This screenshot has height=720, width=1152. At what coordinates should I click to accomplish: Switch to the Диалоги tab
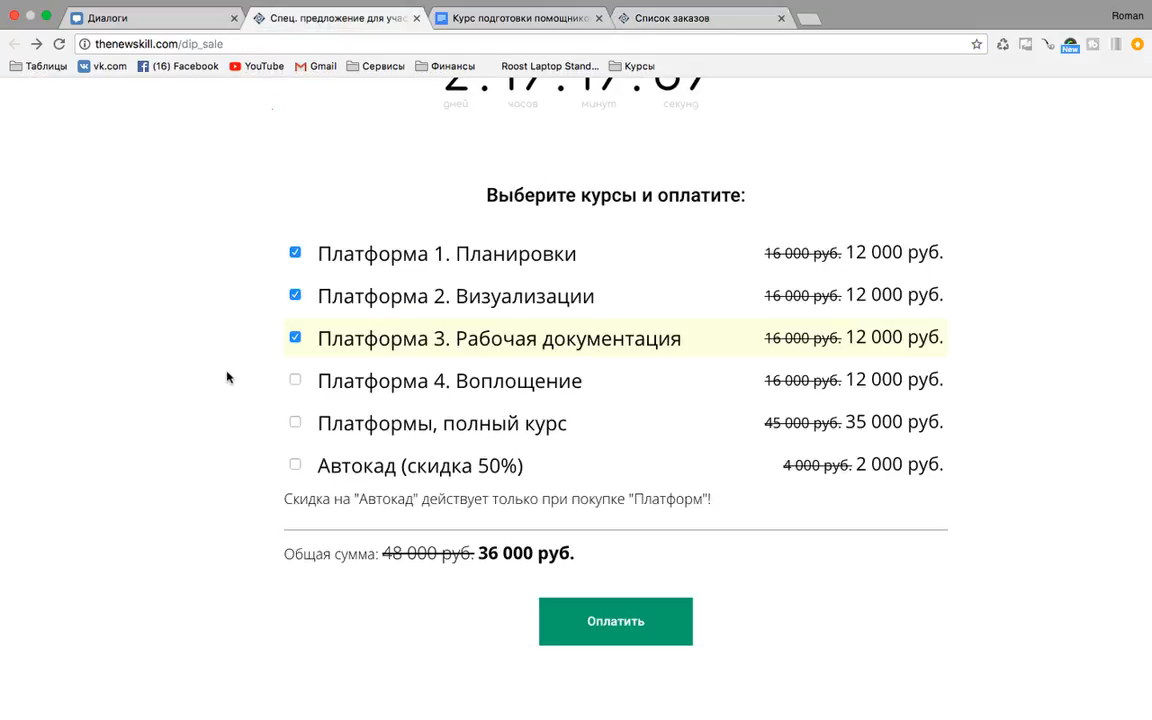coord(150,18)
